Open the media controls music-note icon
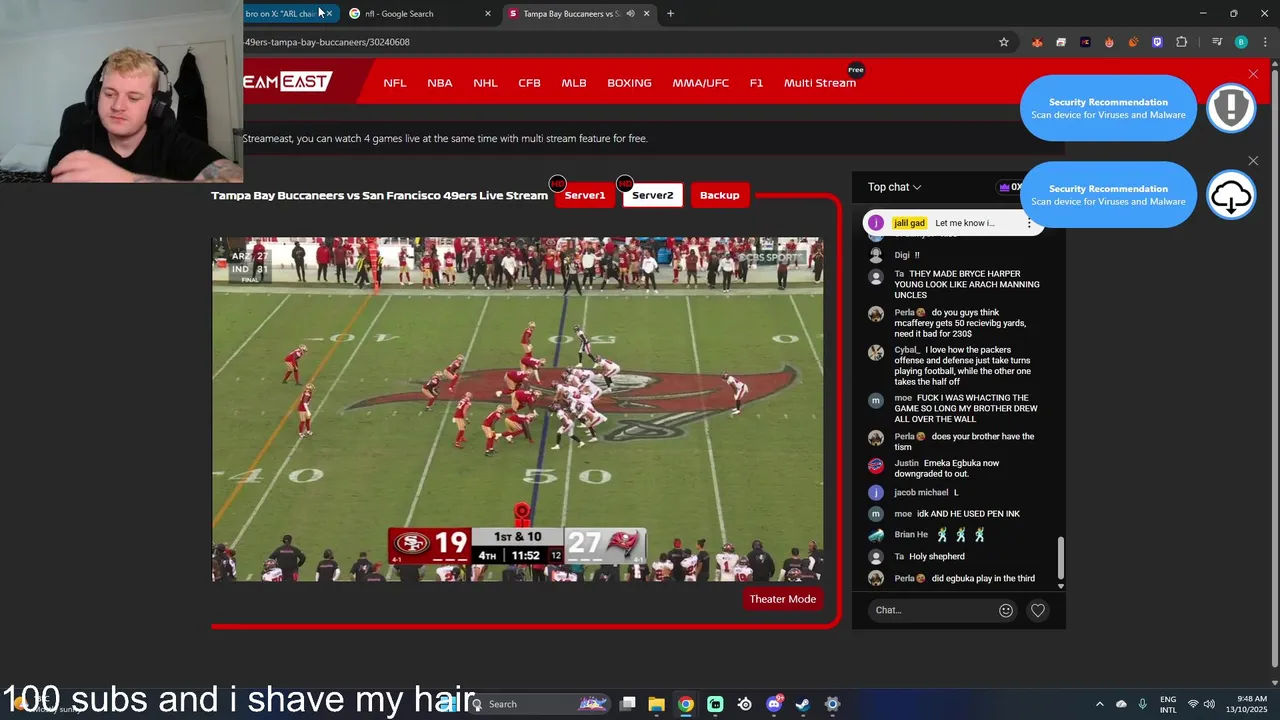 coord(1217,42)
